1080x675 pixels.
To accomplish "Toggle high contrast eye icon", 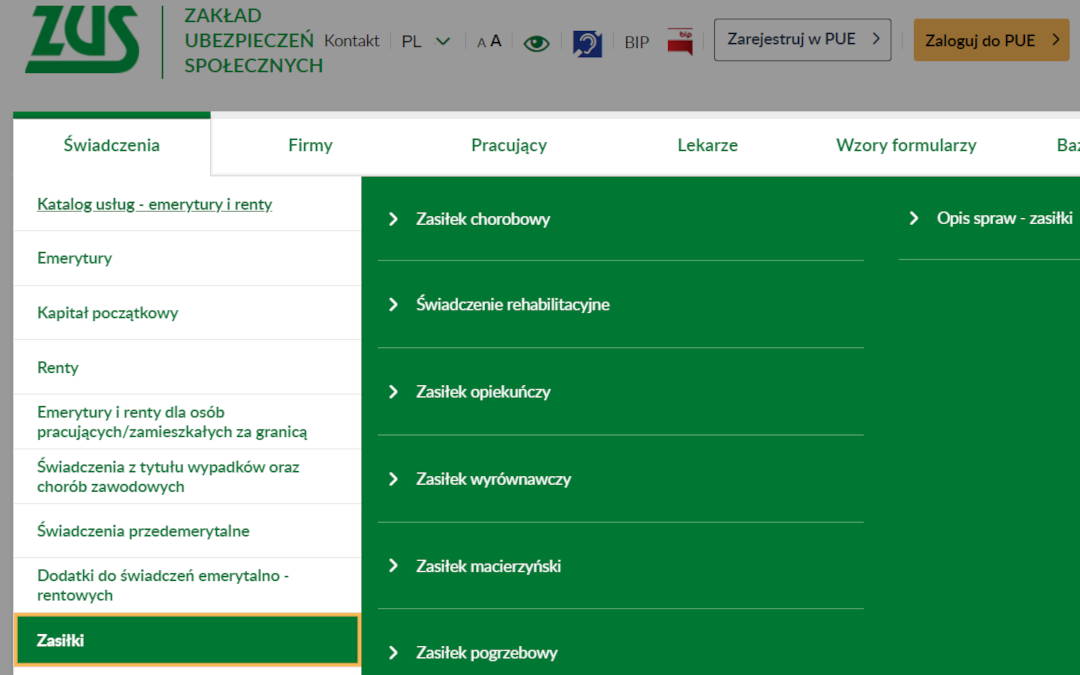I will (536, 43).
